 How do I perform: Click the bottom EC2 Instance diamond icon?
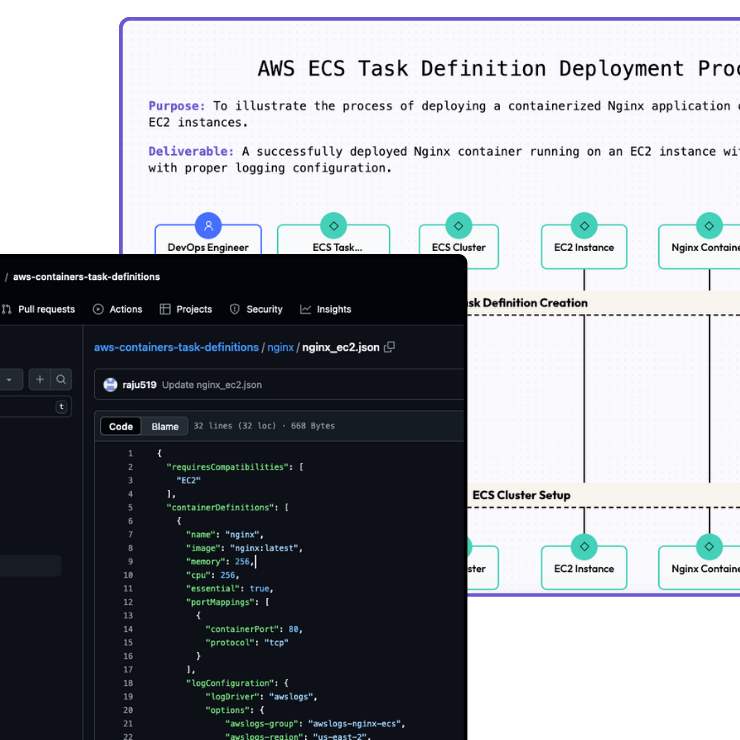584,547
